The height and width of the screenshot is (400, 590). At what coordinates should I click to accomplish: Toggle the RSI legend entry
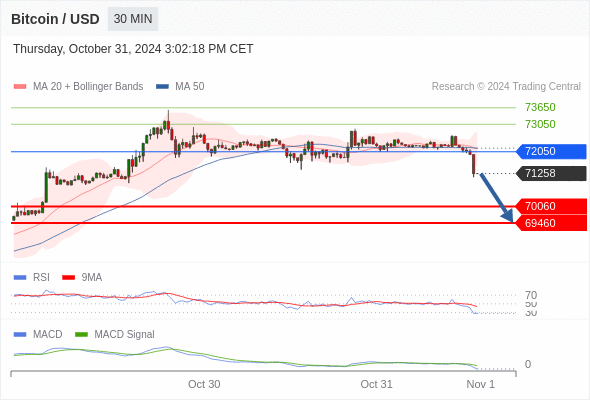pyautogui.click(x=32, y=277)
